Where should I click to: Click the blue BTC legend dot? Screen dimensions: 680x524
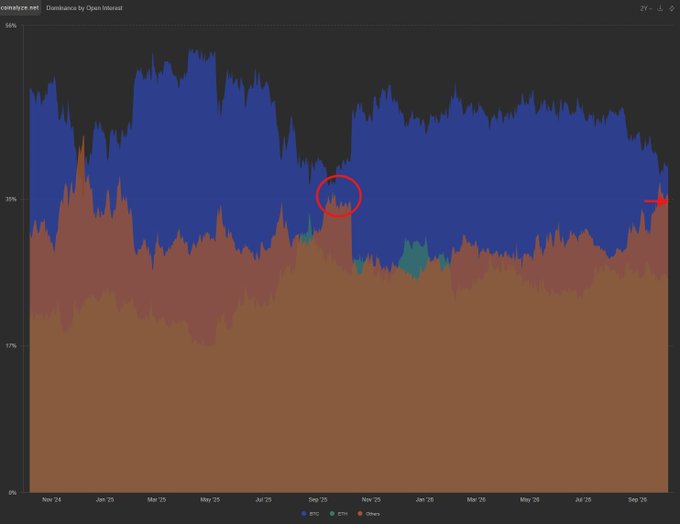pyautogui.click(x=304, y=514)
